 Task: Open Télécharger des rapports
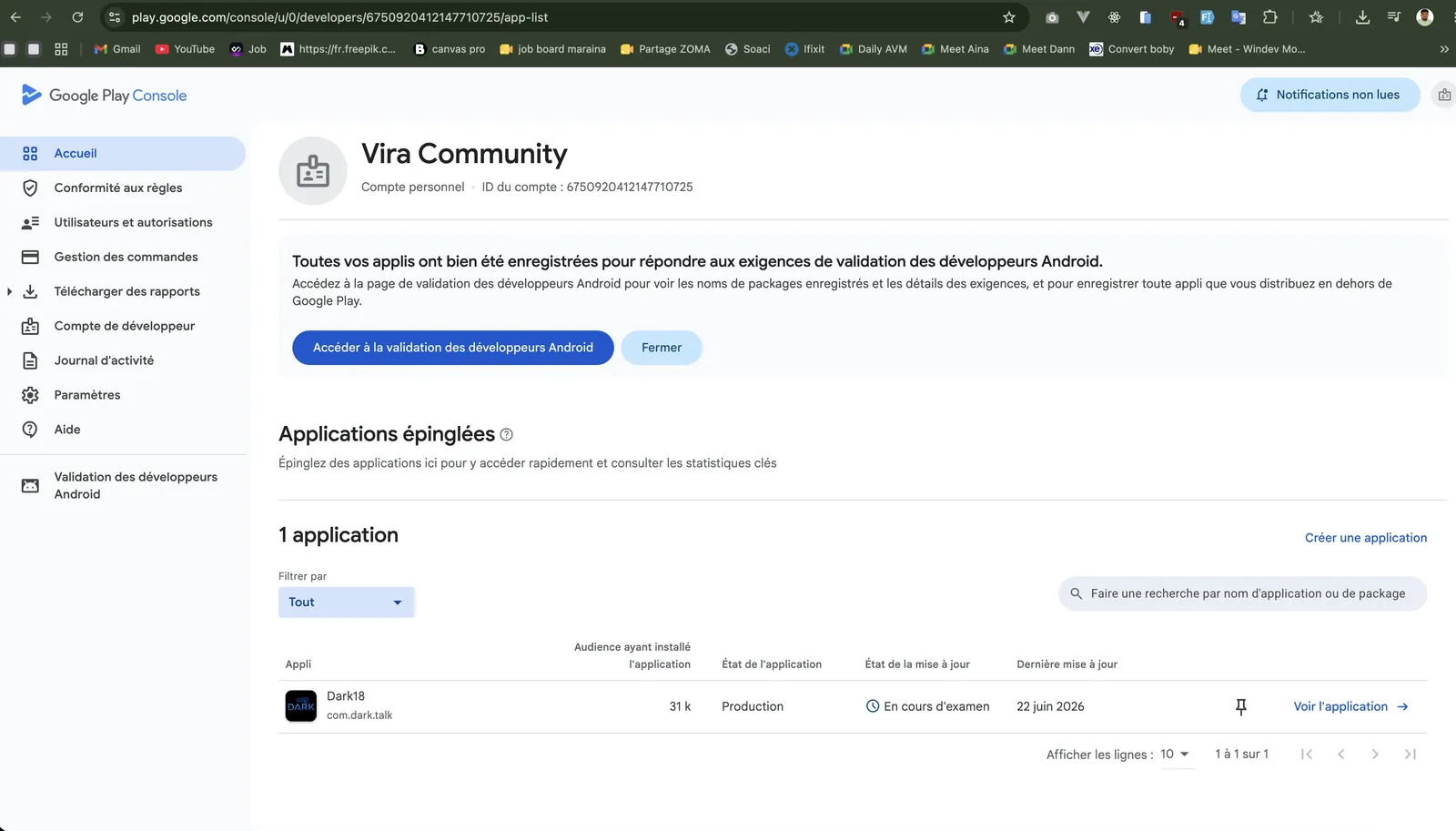point(126,292)
